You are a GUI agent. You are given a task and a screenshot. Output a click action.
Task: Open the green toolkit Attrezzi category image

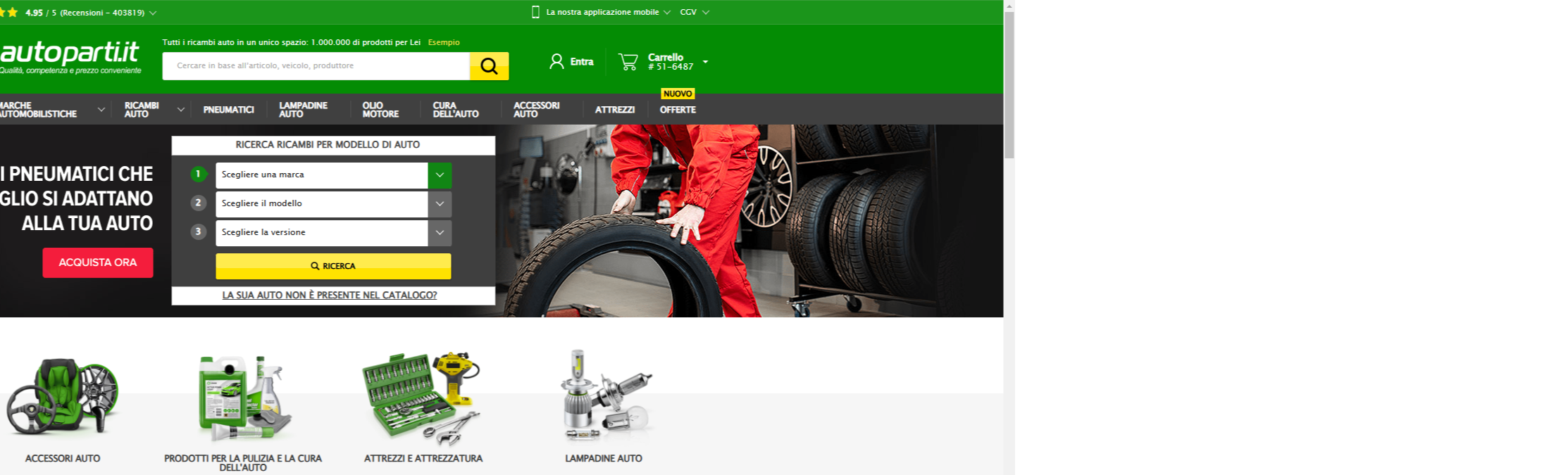[423, 398]
